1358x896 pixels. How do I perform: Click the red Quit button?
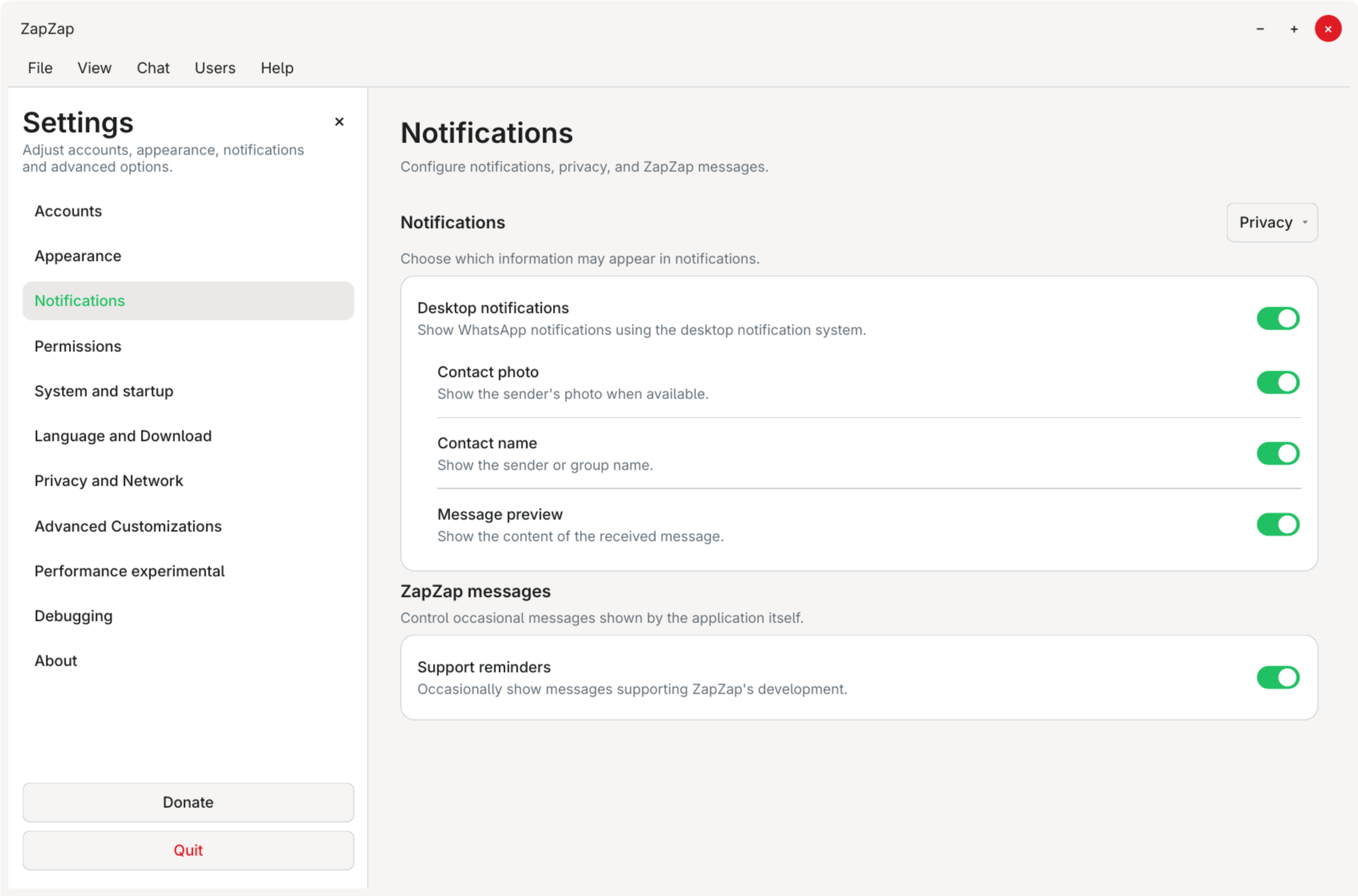click(x=188, y=850)
